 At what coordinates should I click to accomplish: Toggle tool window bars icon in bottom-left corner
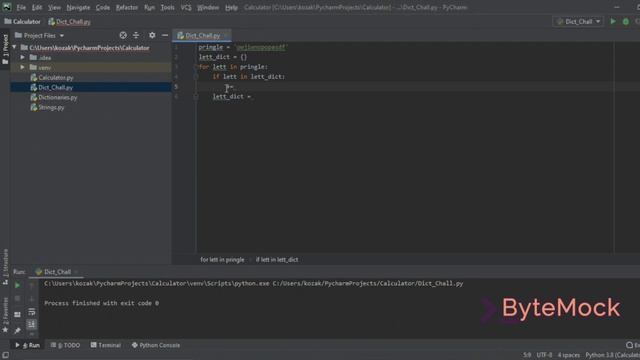[5, 355]
